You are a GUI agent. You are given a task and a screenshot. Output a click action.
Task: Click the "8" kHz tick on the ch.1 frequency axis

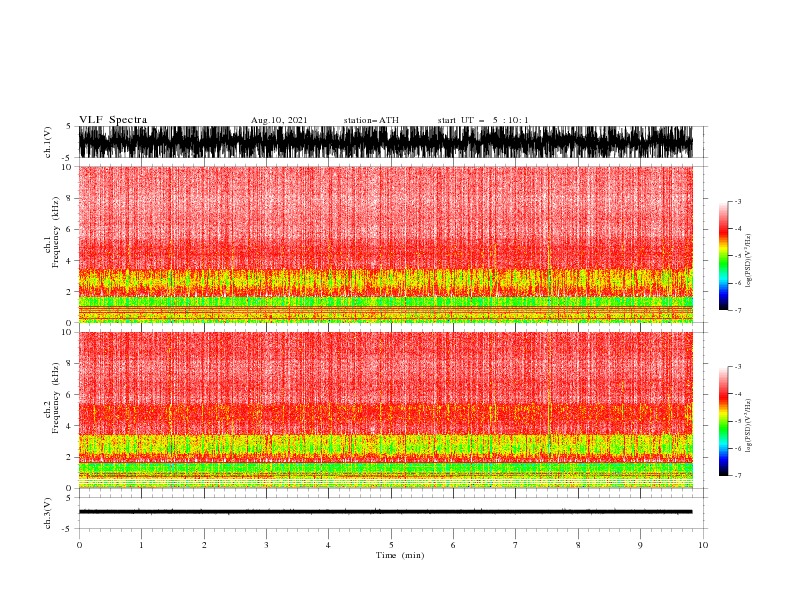pyautogui.click(x=69, y=198)
